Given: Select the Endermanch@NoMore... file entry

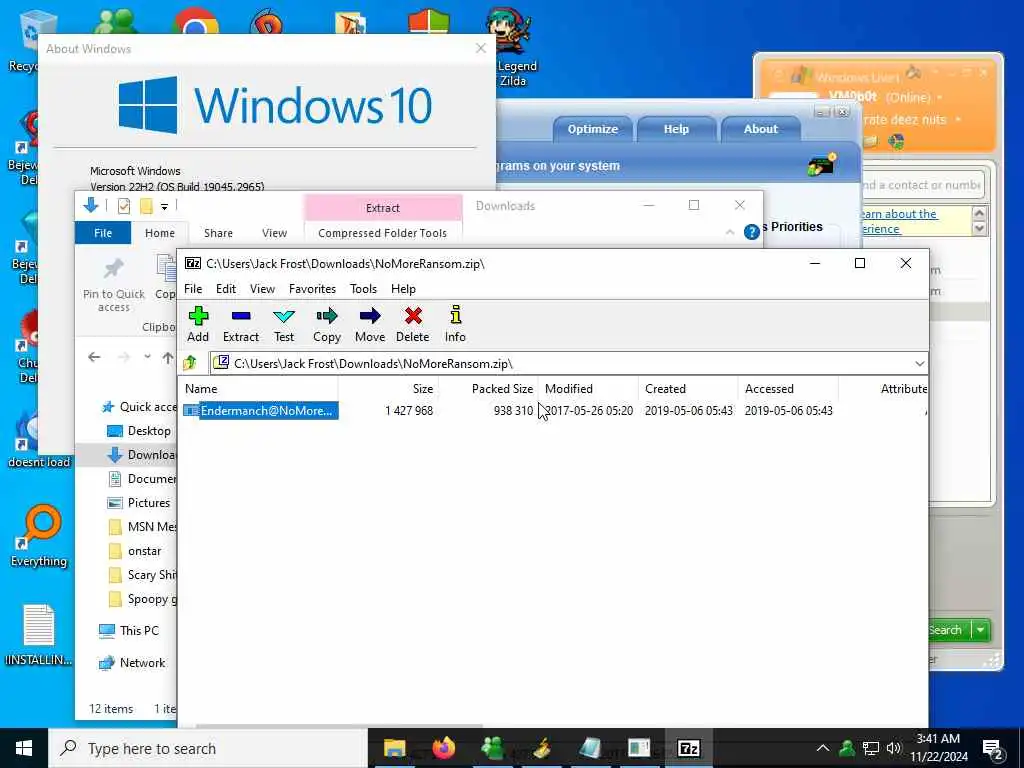Looking at the screenshot, I should 261,410.
